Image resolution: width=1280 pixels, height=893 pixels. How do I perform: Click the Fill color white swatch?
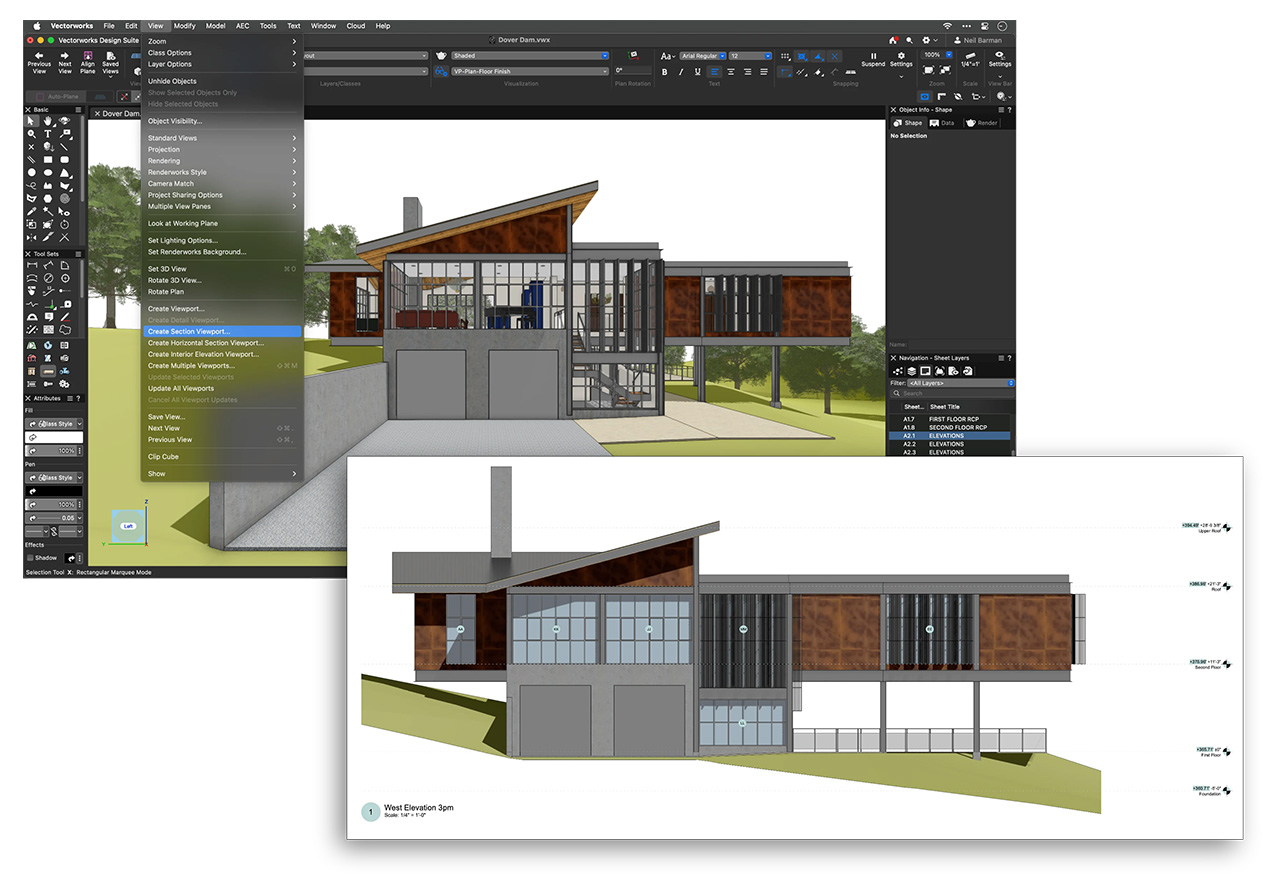(54, 437)
